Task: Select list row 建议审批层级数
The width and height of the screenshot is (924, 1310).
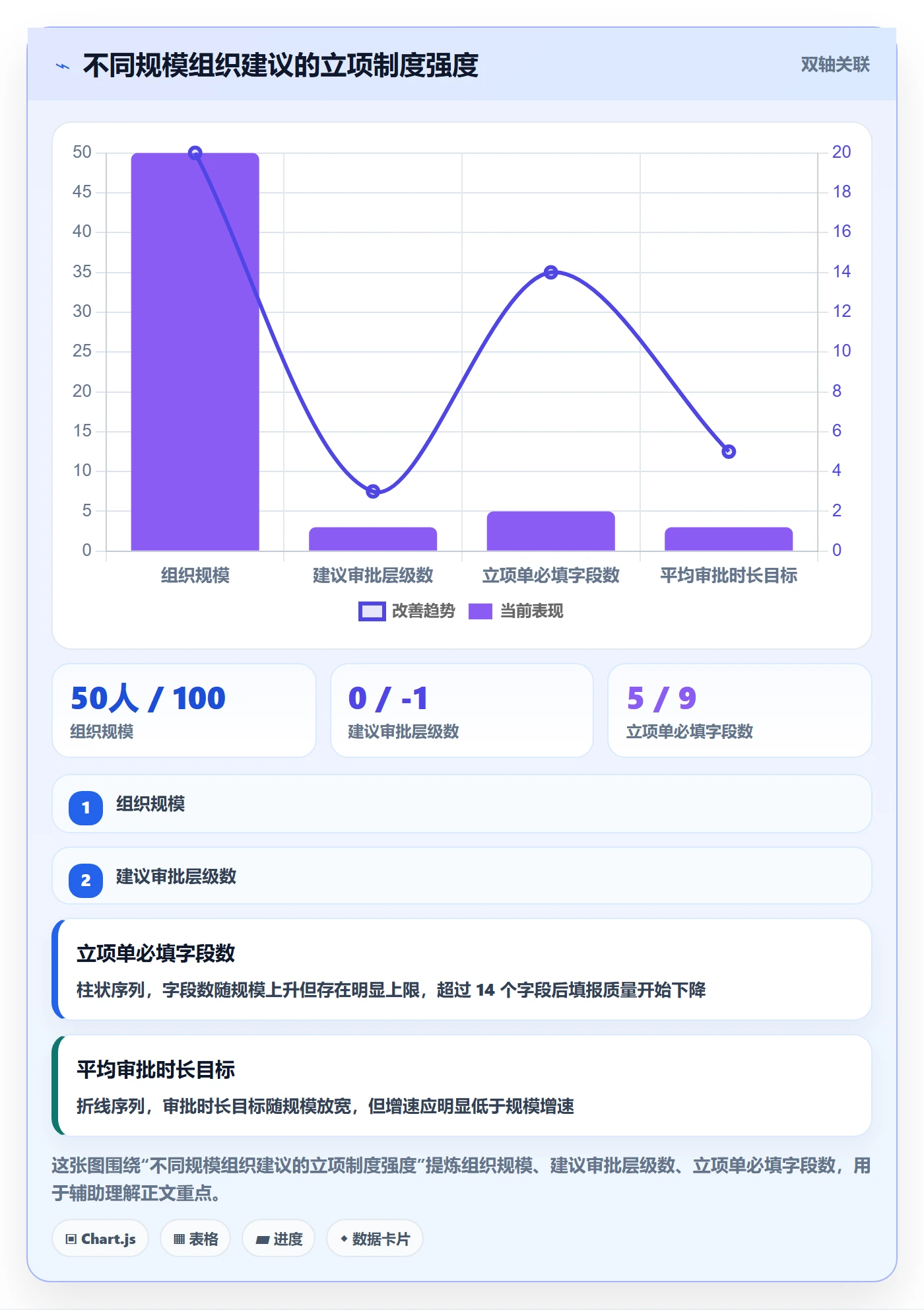Action: pos(462,876)
